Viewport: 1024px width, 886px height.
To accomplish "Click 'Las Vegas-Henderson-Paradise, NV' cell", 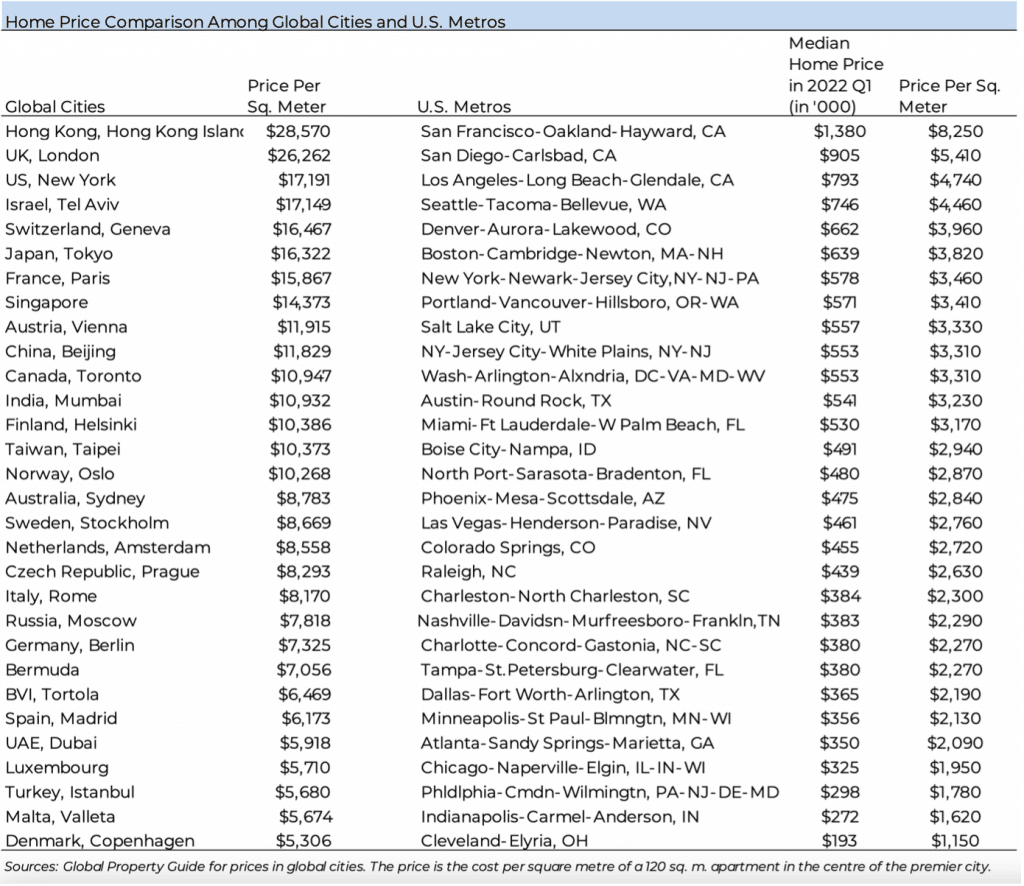I will pyautogui.click(x=566, y=523).
